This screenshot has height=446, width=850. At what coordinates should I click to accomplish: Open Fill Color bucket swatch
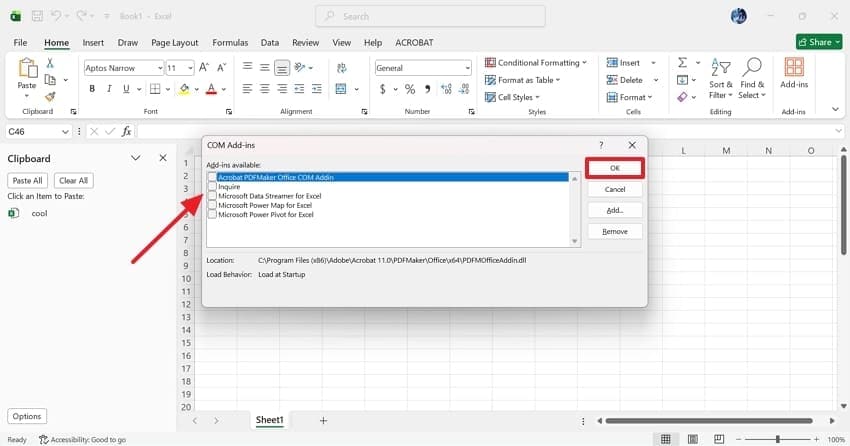(x=184, y=89)
